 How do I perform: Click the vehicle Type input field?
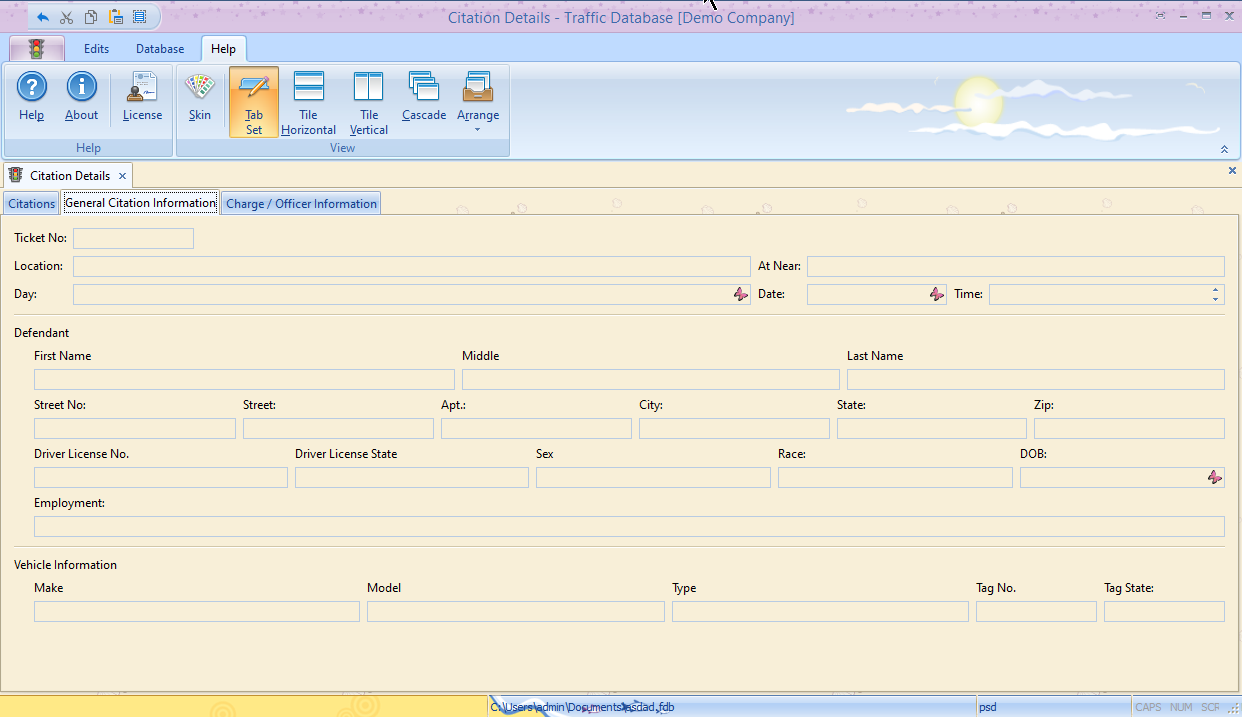(x=820, y=611)
